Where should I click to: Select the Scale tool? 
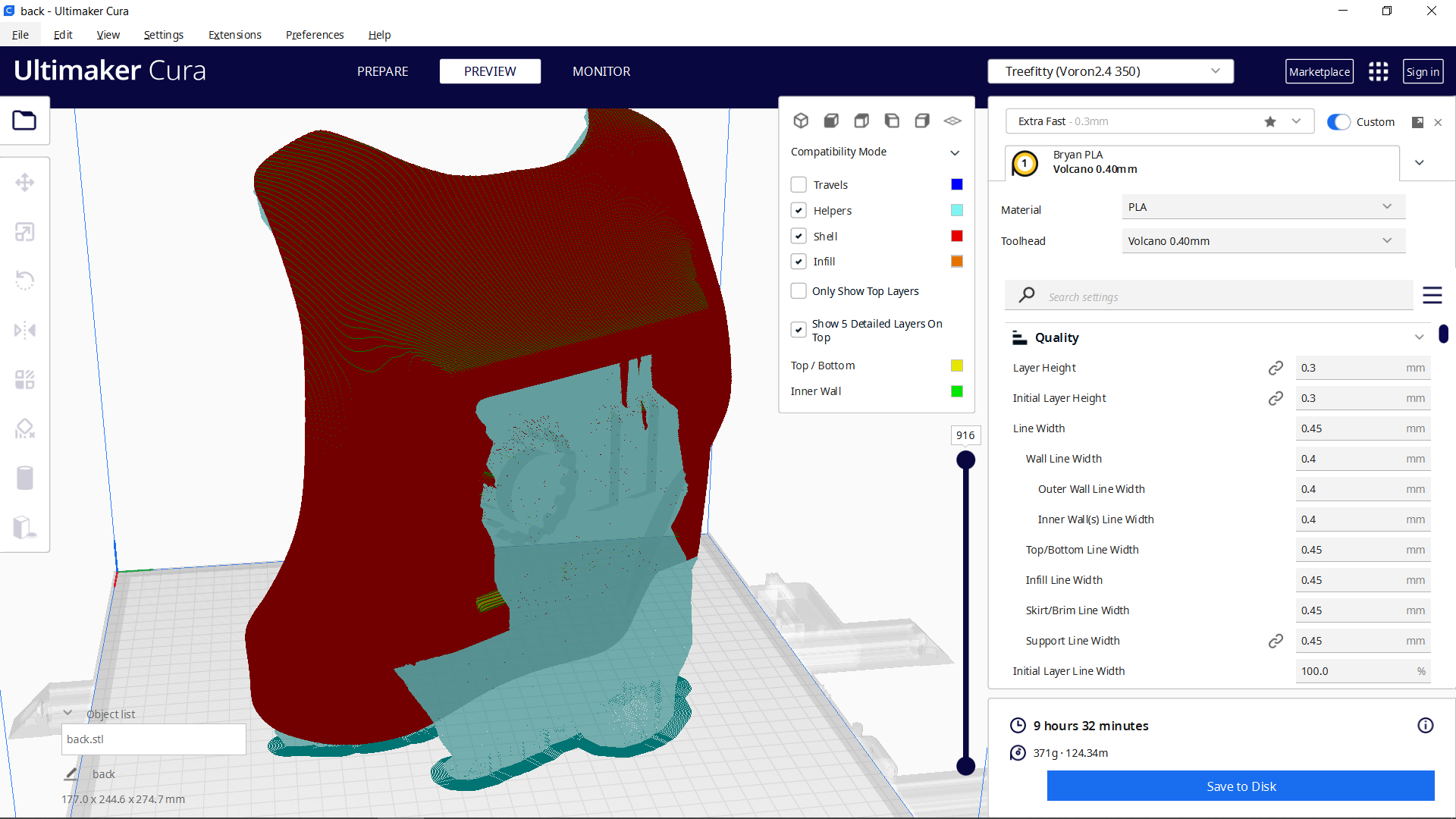coord(25,231)
